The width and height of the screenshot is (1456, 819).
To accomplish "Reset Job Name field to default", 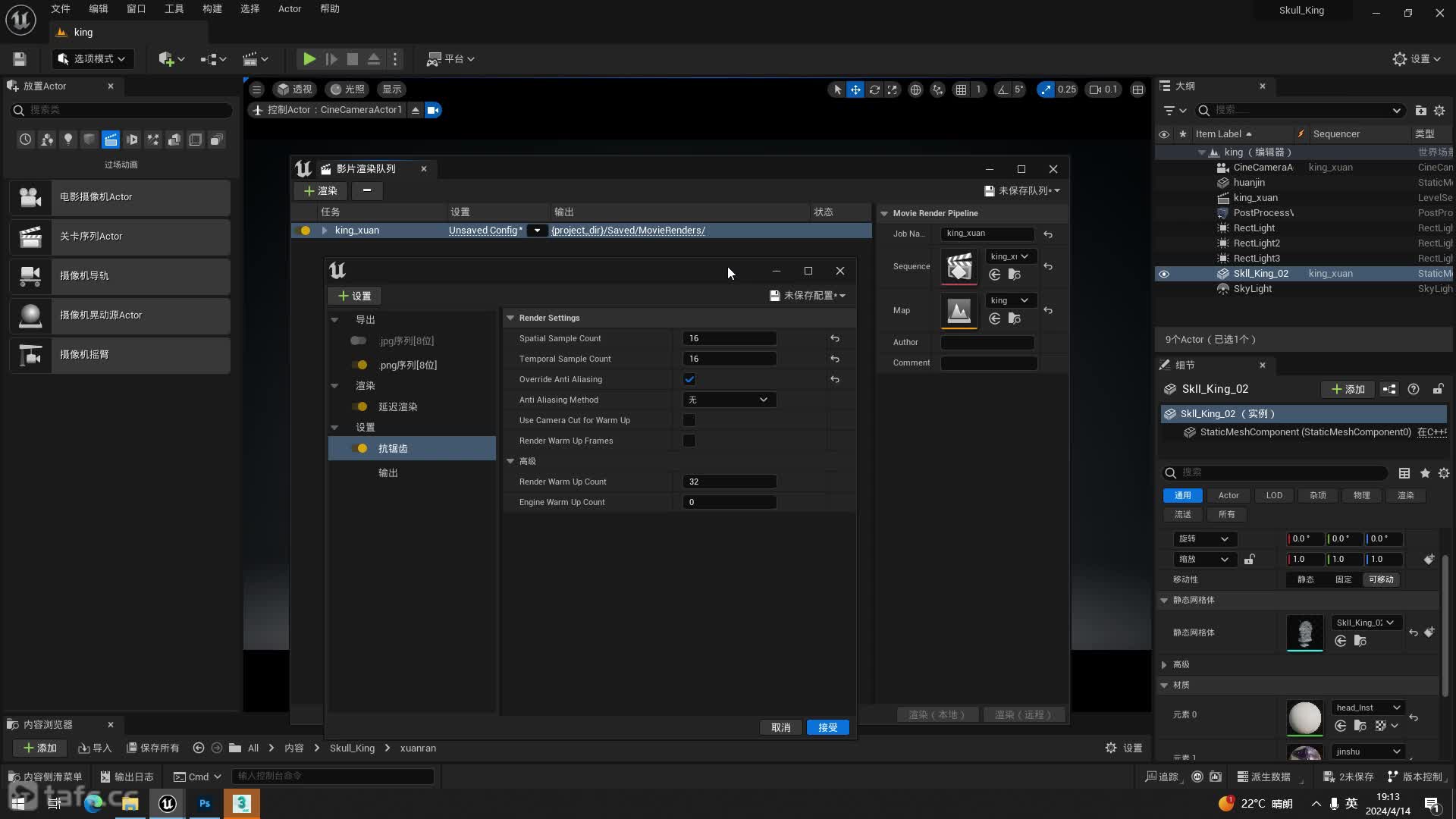I will 1048,234.
